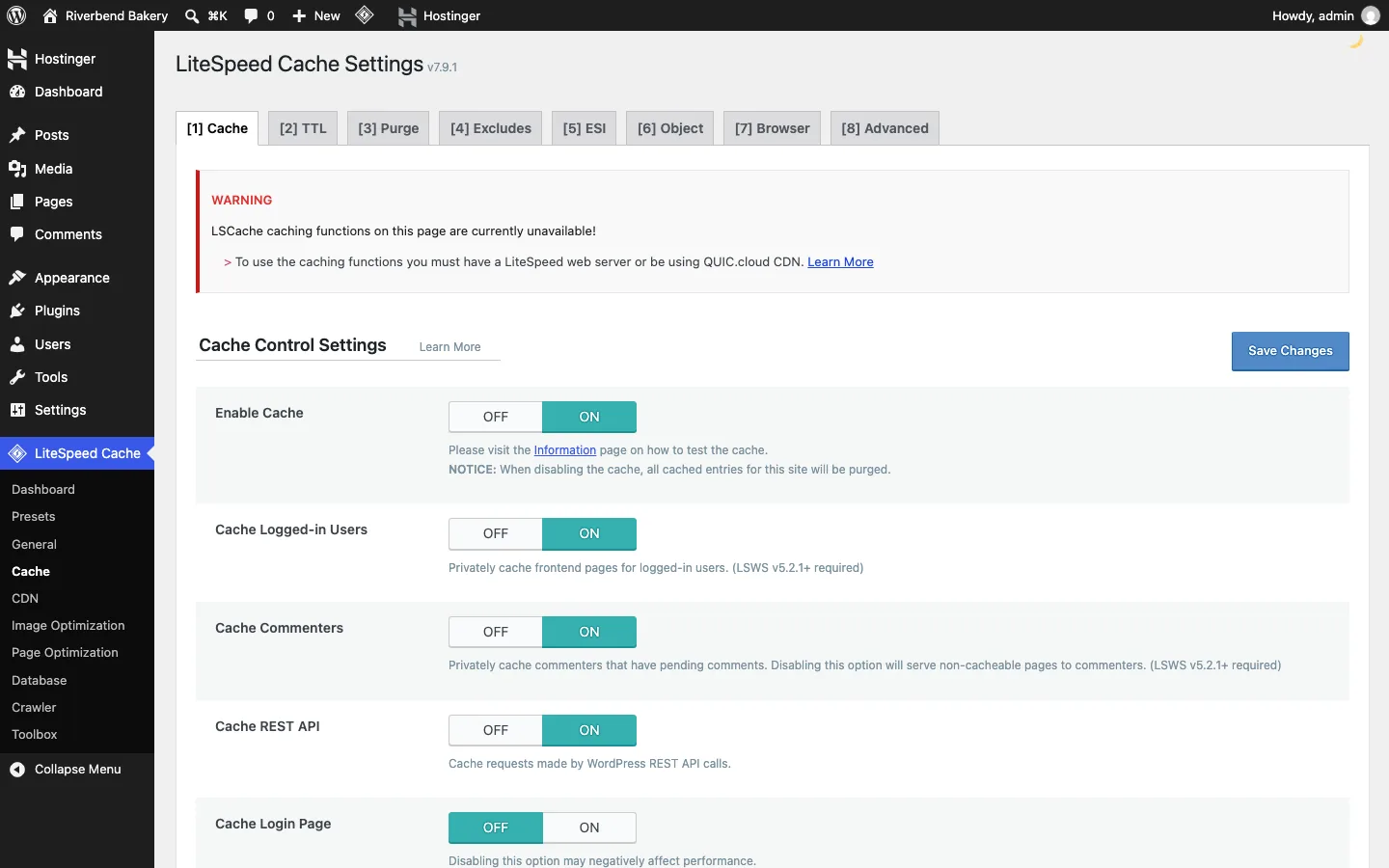This screenshot has width=1389, height=868.
Task: Switch to the [2] TTL tab
Action: point(303,128)
